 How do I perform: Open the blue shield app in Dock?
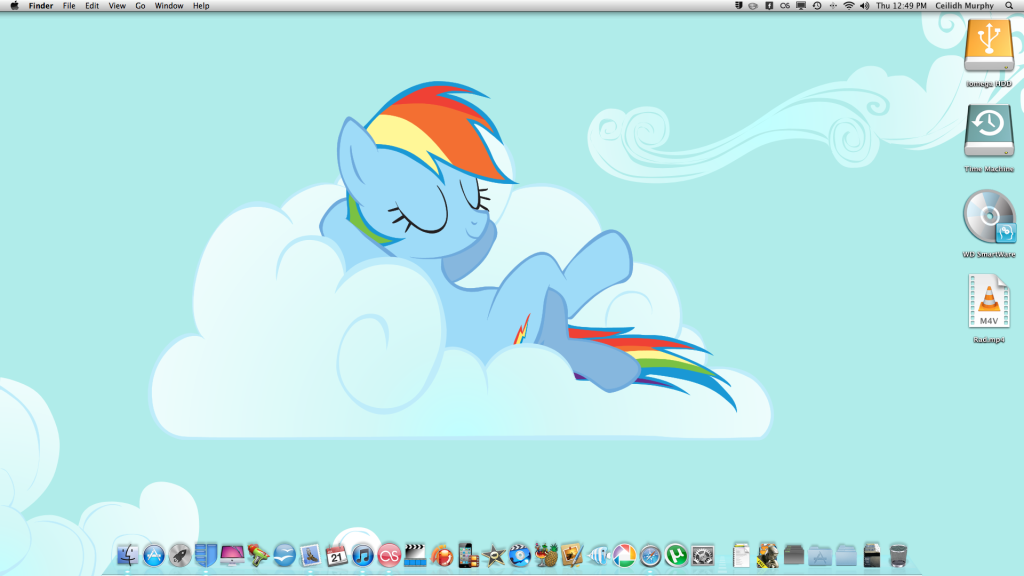coord(206,556)
